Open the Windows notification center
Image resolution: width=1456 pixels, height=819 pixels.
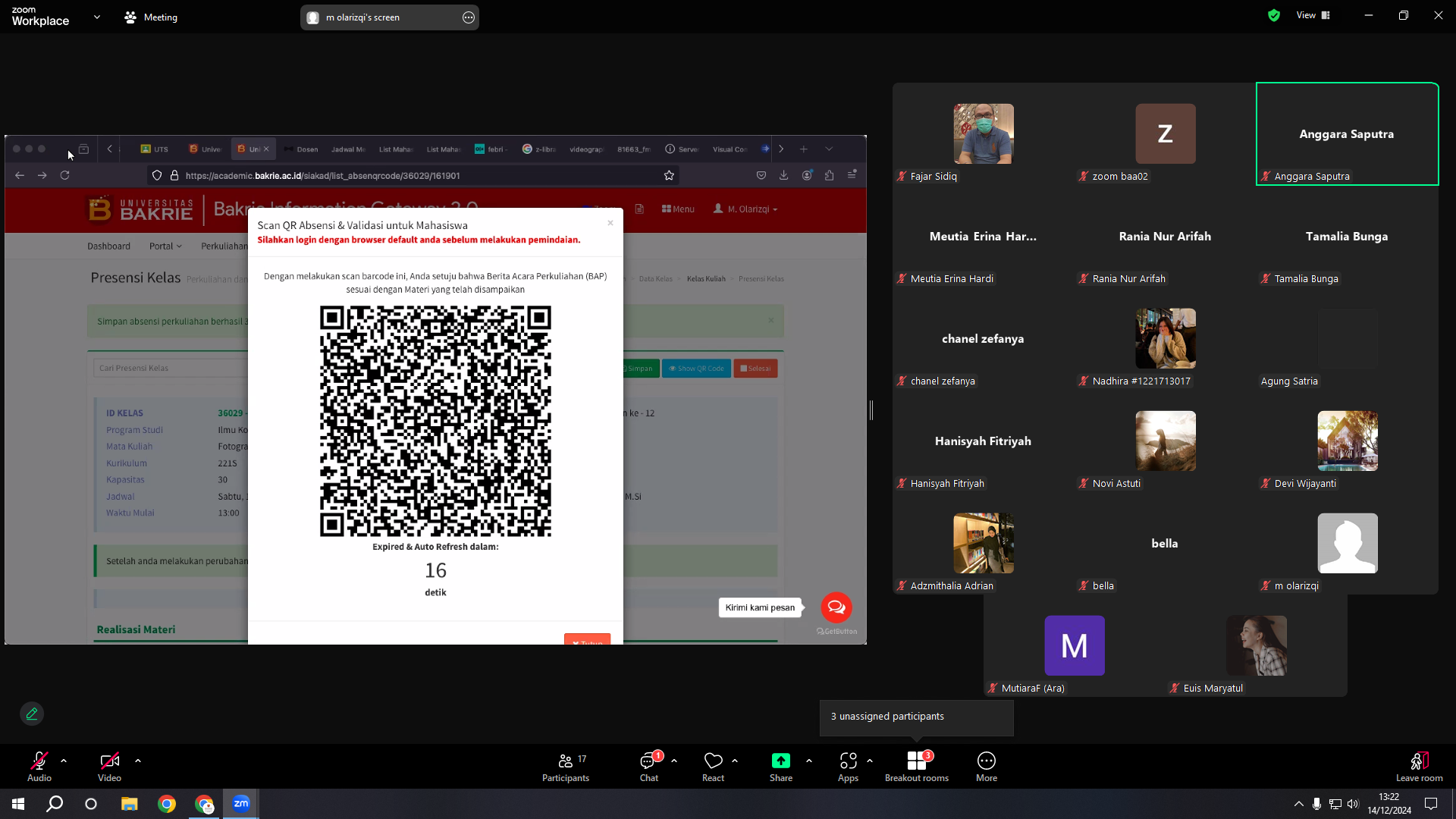pos(1431,804)
